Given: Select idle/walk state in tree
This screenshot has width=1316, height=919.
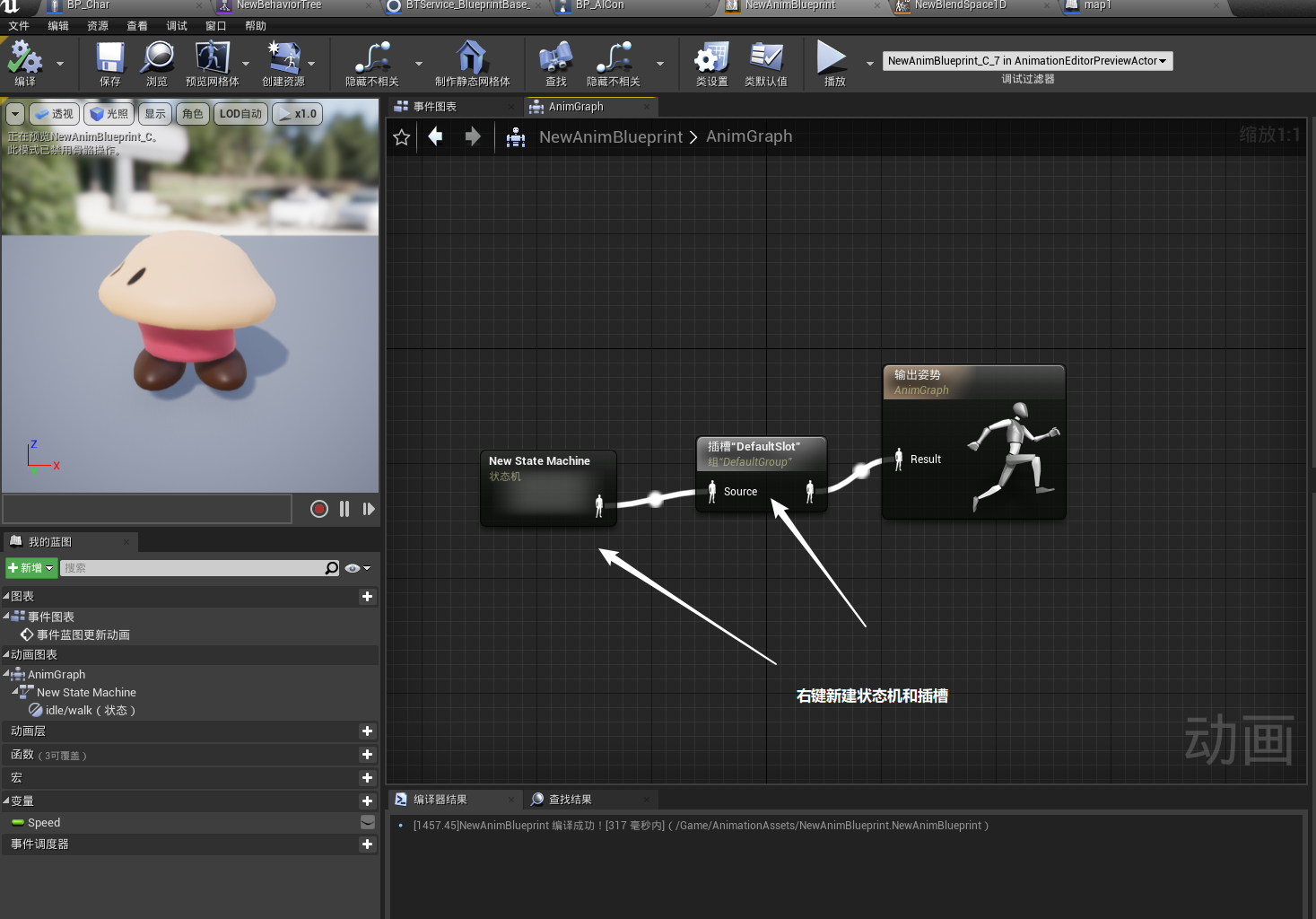Looking at the screenshot, I should [91, 710].
